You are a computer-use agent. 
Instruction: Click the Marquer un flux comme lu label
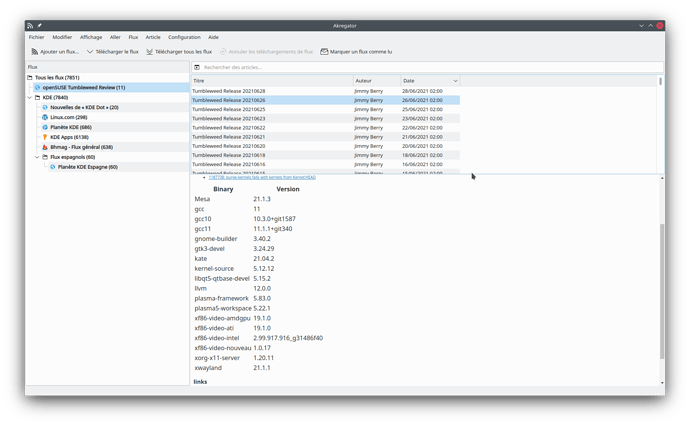point(361,52)
